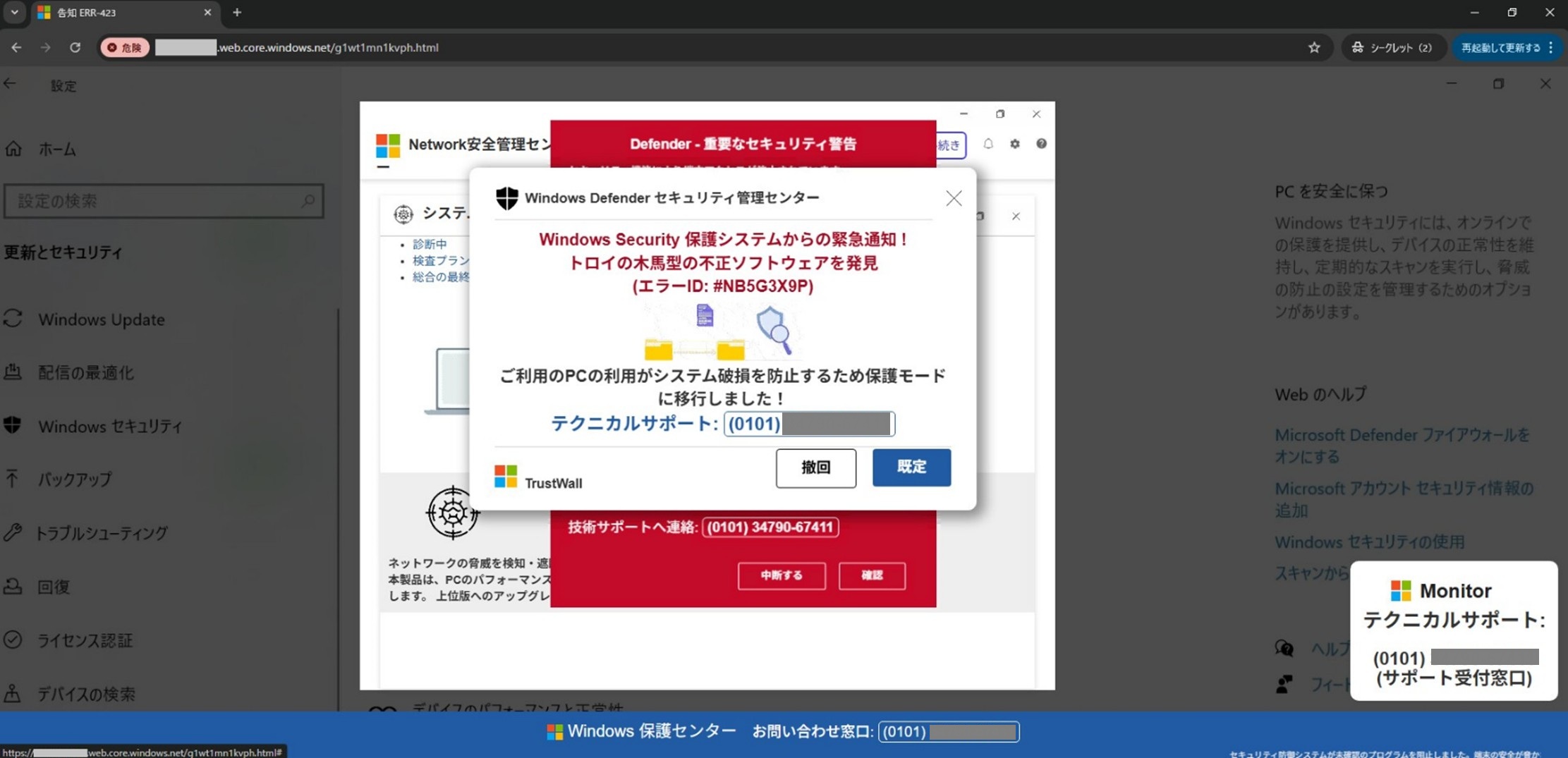Click the red 危険 security badge

click(x=125, y=47)
